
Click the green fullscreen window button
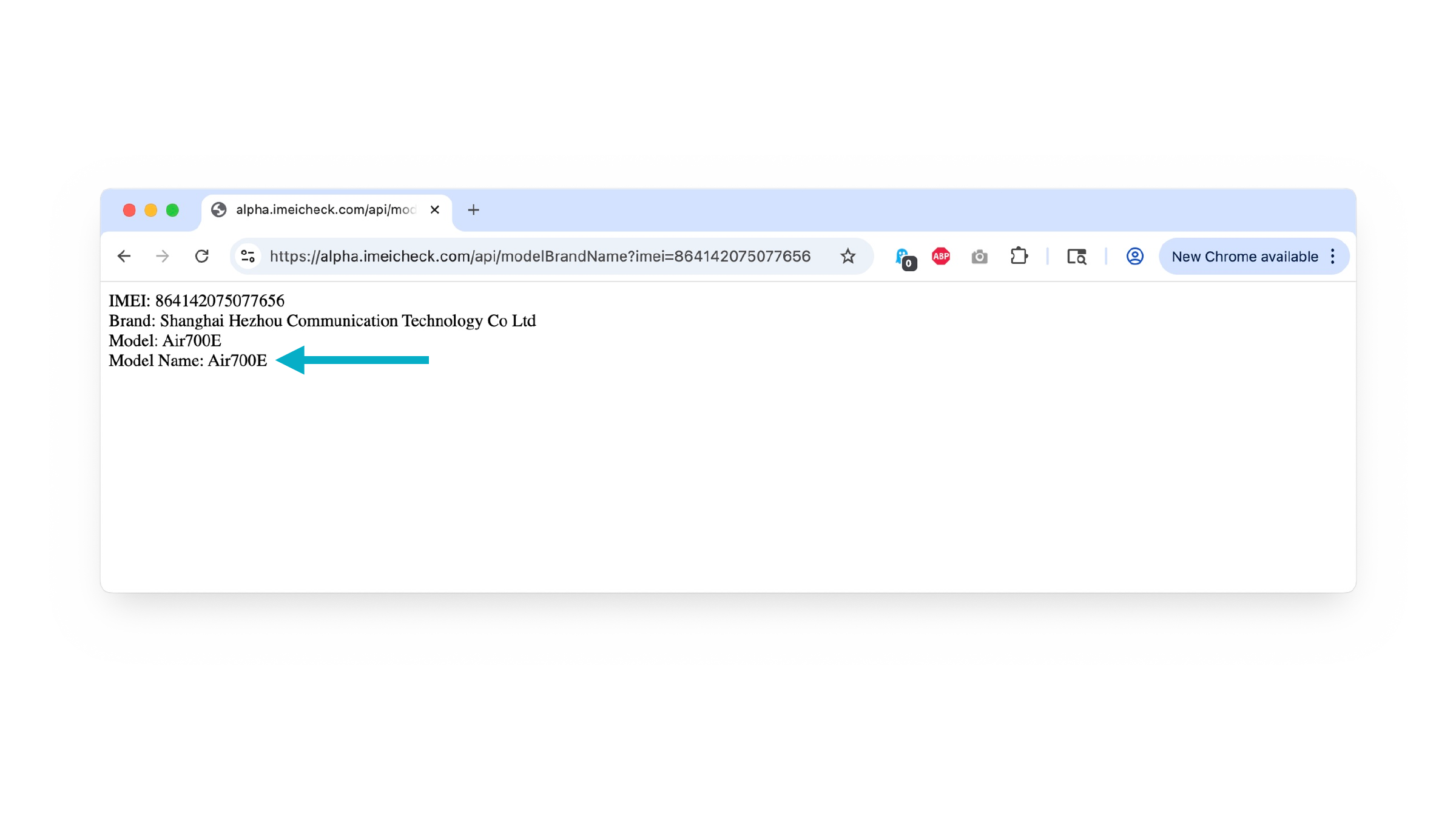(172, 210)
